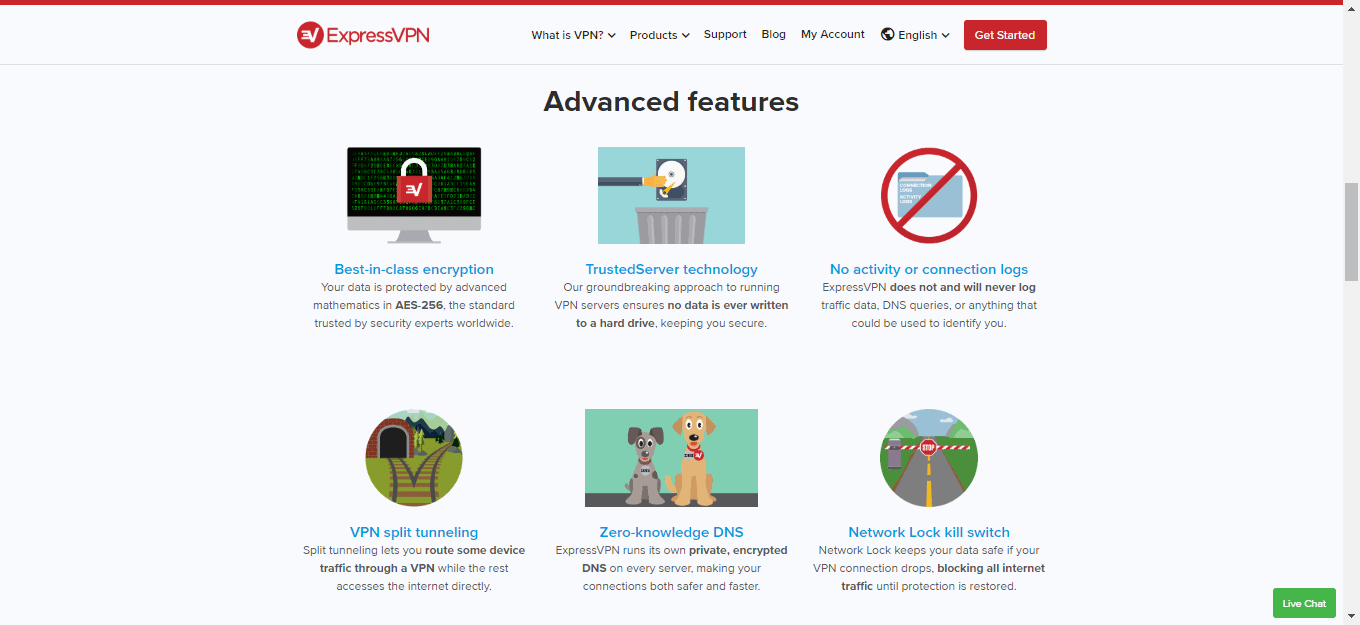This screenshot has width=1360, height=625.
Task: Click the ExpressVPN logo
Action: tap(363, 35)
